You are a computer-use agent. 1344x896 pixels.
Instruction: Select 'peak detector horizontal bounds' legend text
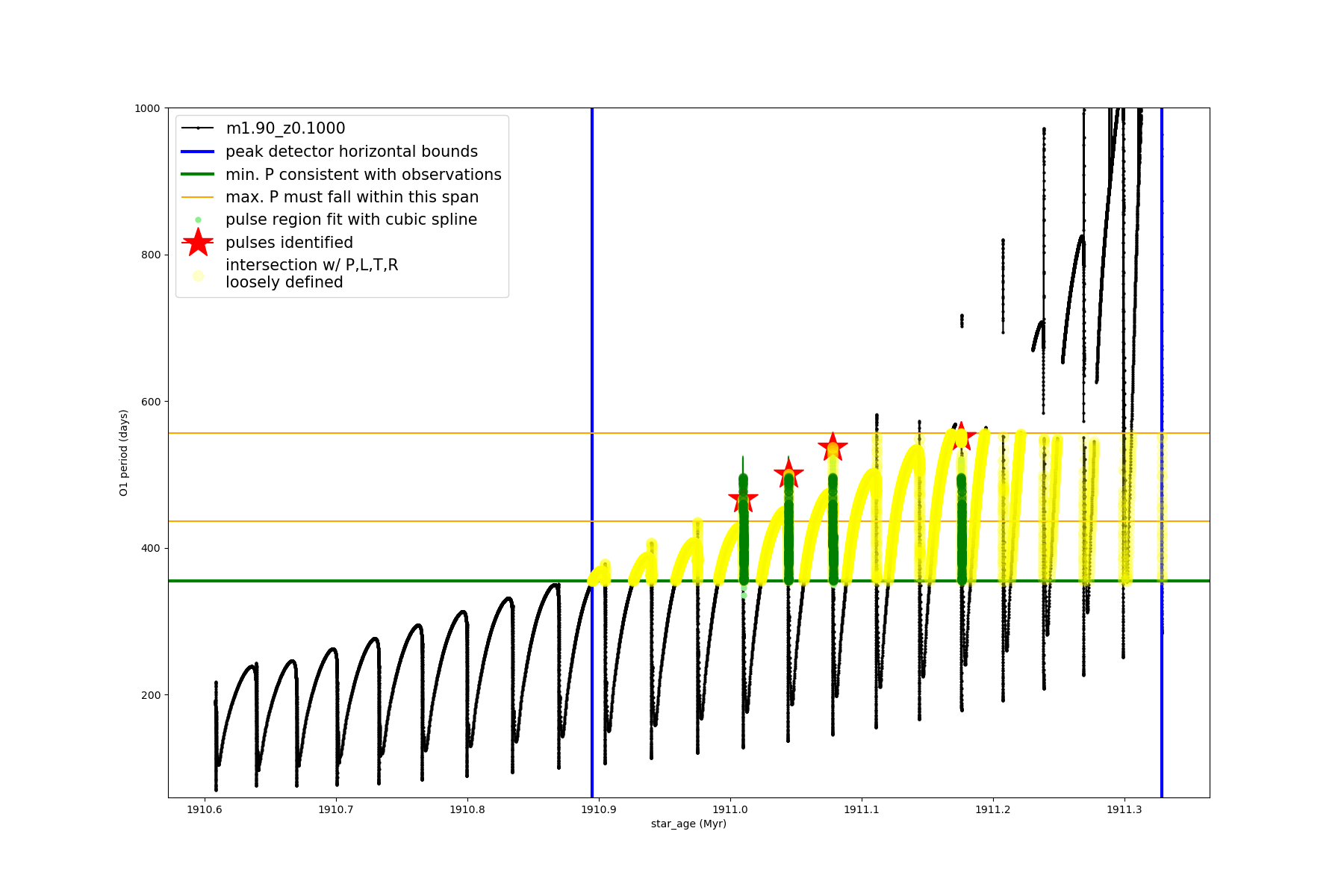point(351,152)
